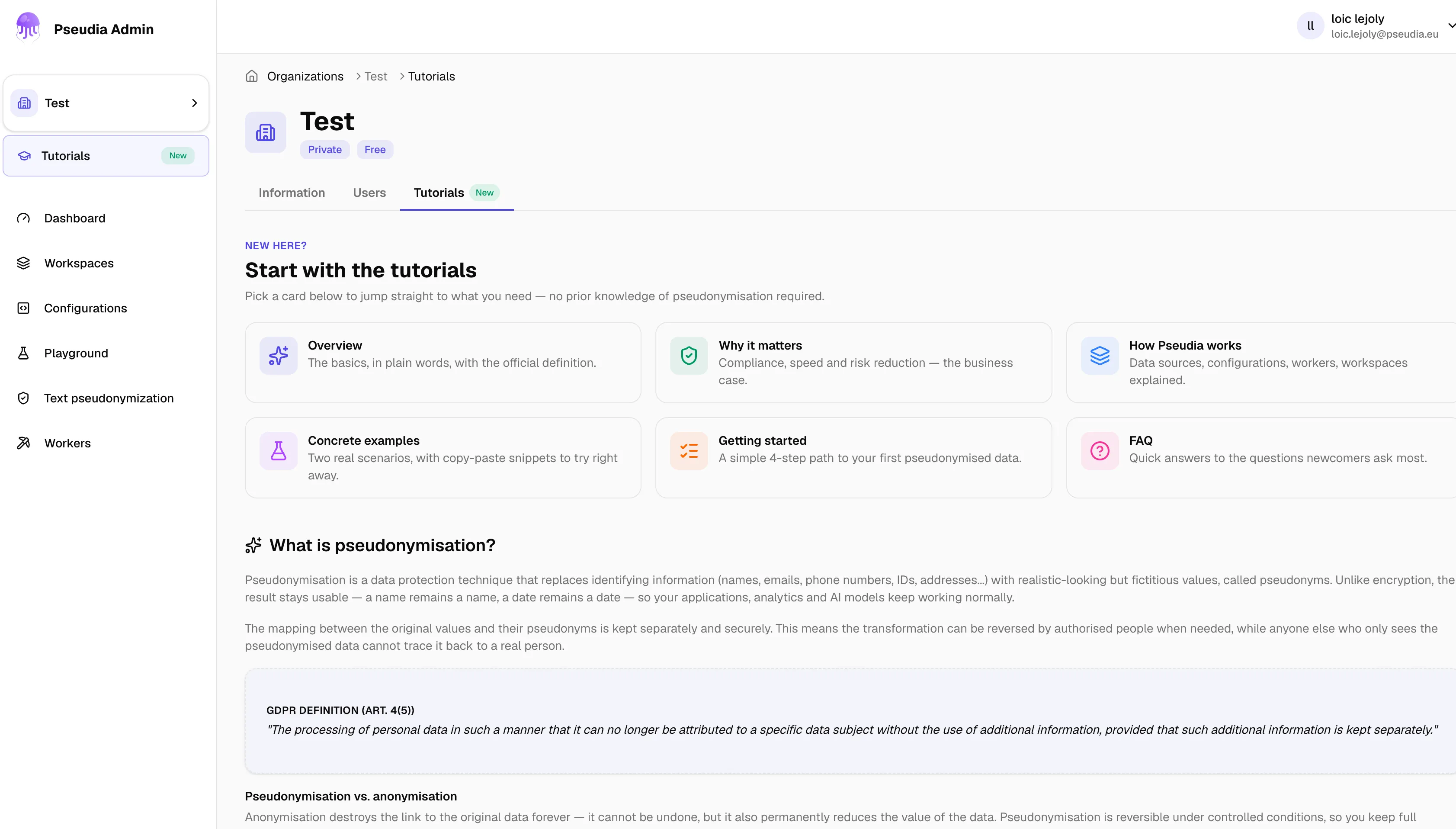Viewport: 1456px width, 829px height.
Task: Click the Free plan badge
Action: point(375,150)
